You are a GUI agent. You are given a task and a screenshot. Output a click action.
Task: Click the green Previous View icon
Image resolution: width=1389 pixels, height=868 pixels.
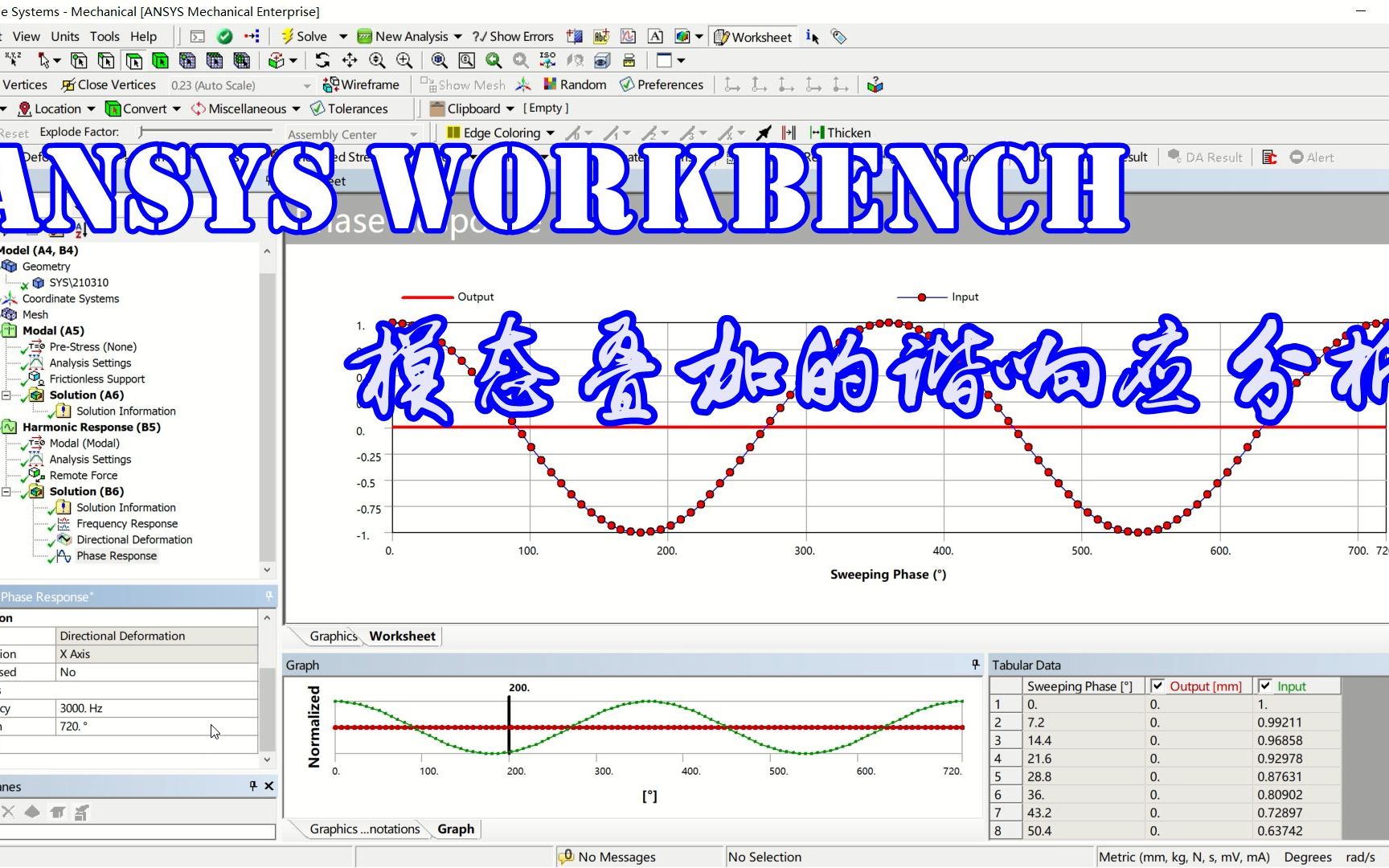[x=494, y=60]
